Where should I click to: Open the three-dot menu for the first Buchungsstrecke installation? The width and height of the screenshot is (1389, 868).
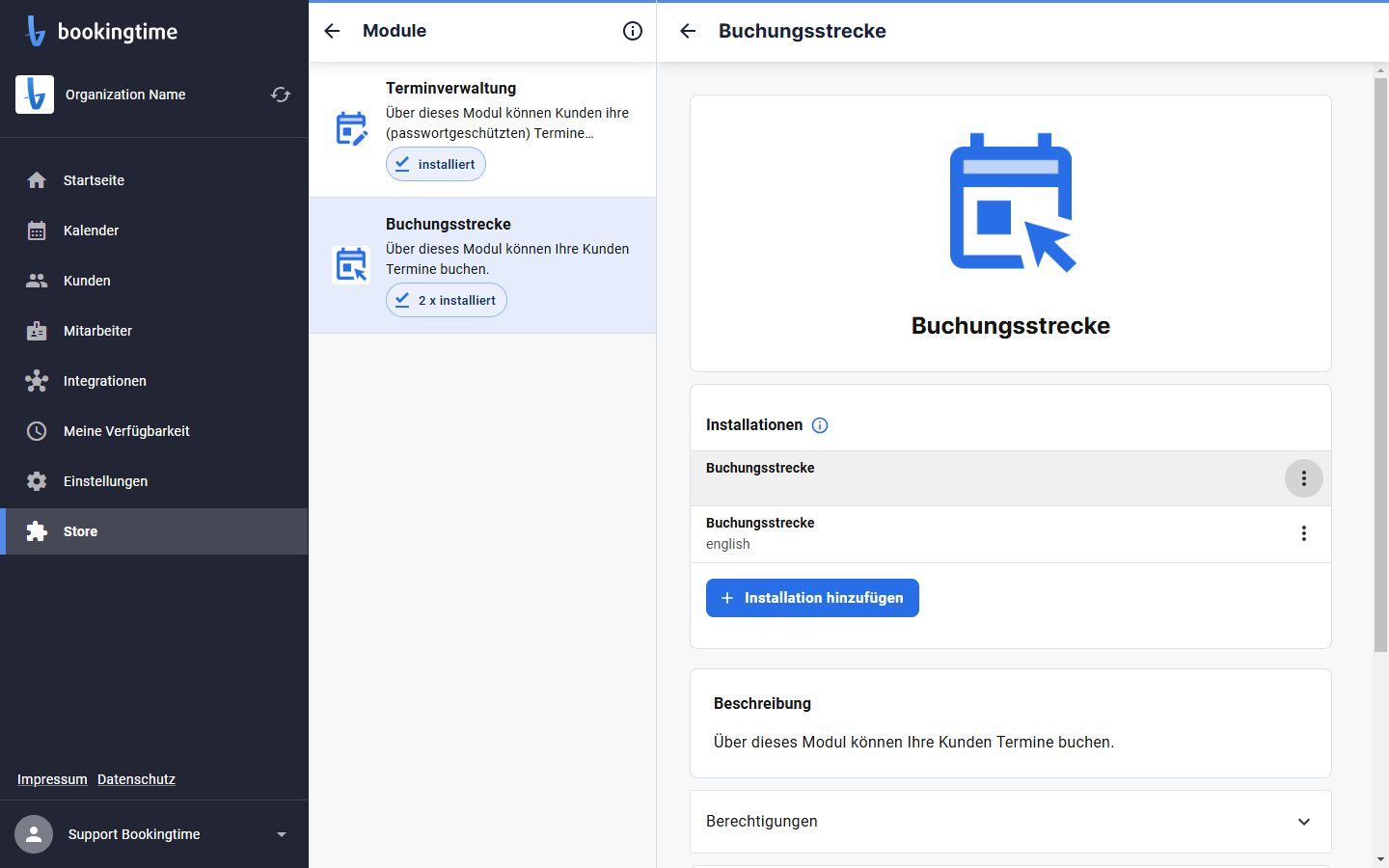[1304, 478]
